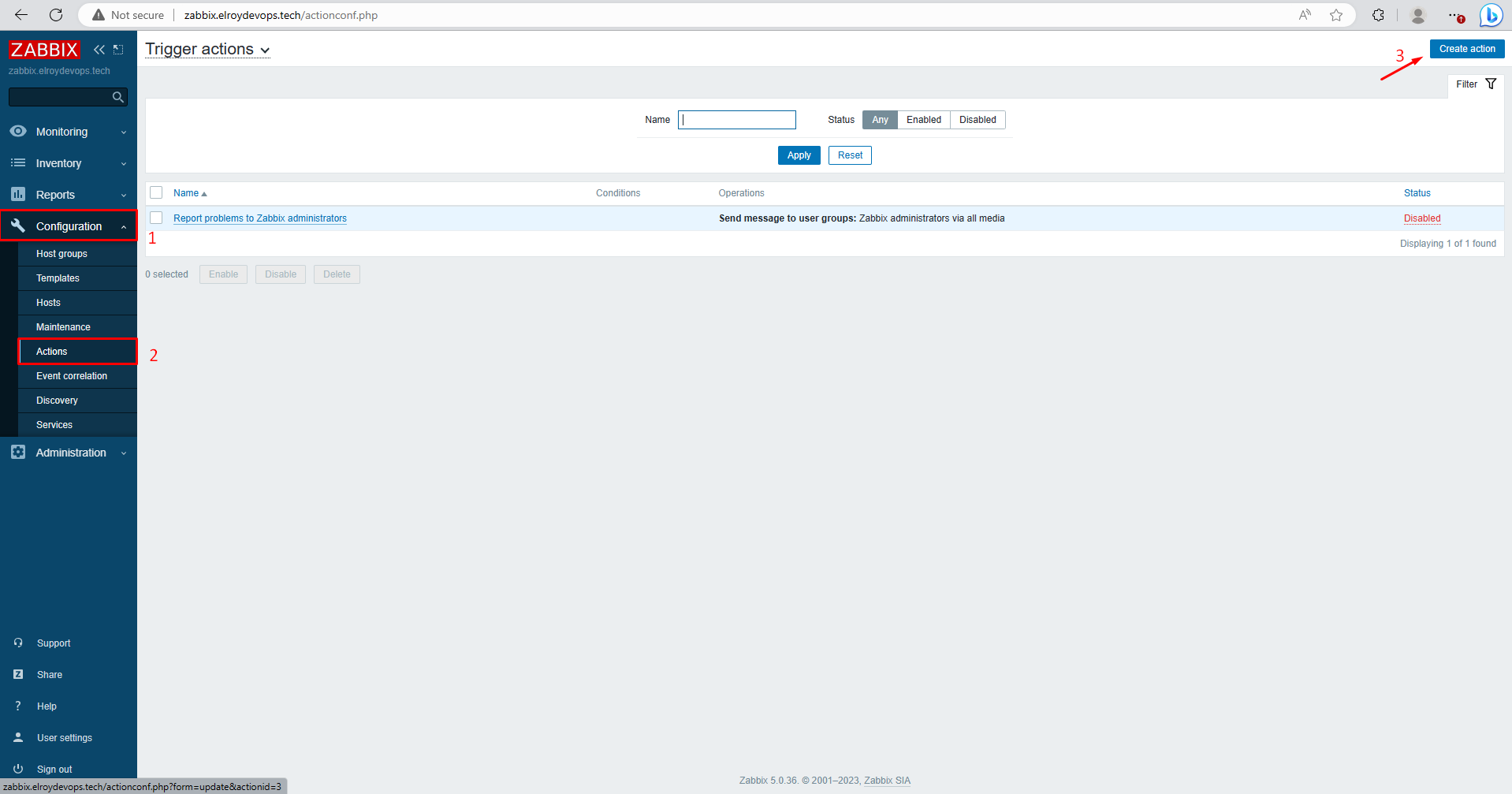Toggle the Disabled status link

pos(1422,218)
